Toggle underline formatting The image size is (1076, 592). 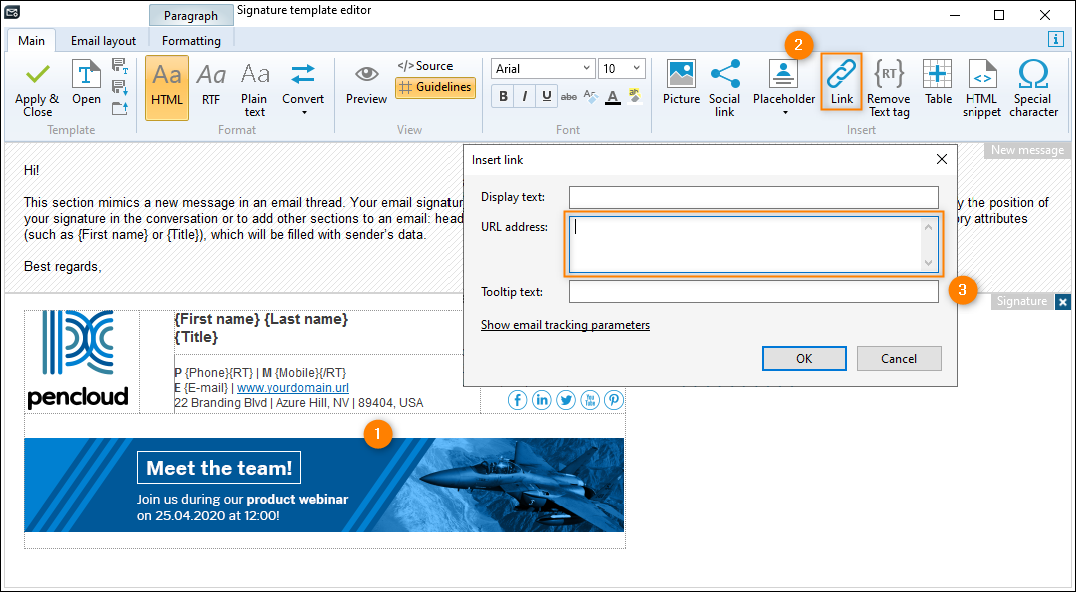coord(546,96)
